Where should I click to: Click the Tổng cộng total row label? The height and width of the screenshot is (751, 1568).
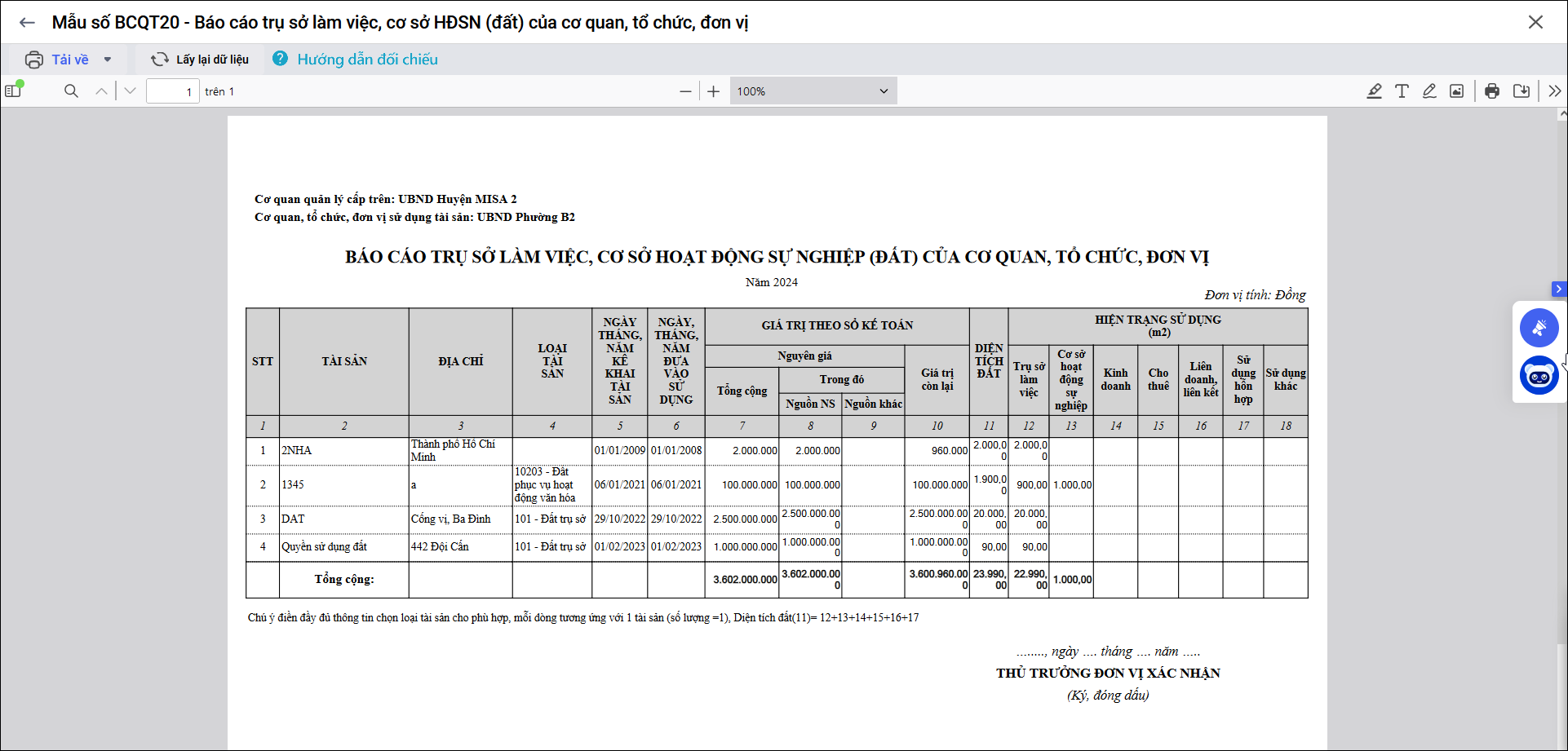[344, 579]
